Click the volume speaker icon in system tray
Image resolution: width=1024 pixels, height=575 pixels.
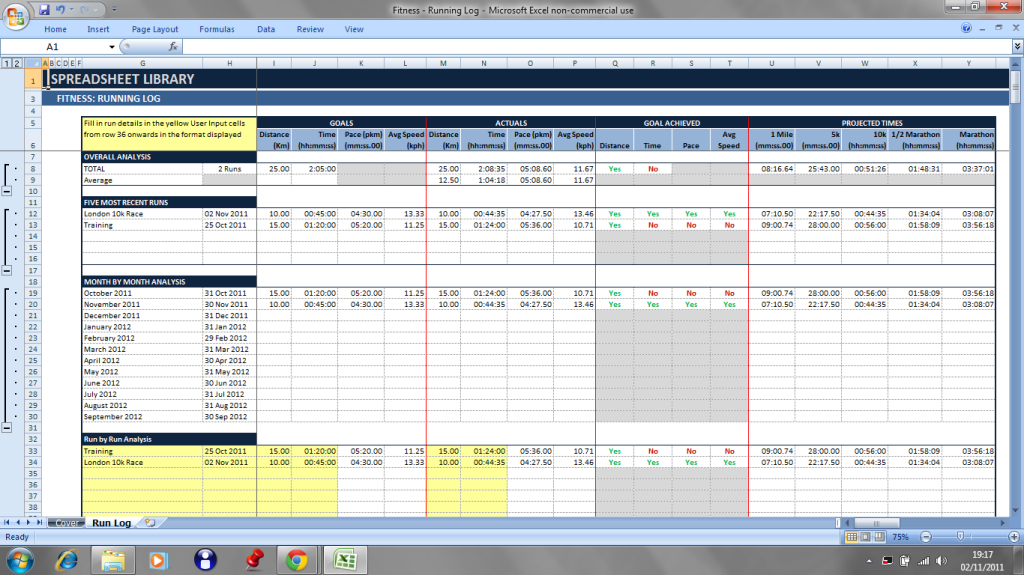(x=942, y=559)
